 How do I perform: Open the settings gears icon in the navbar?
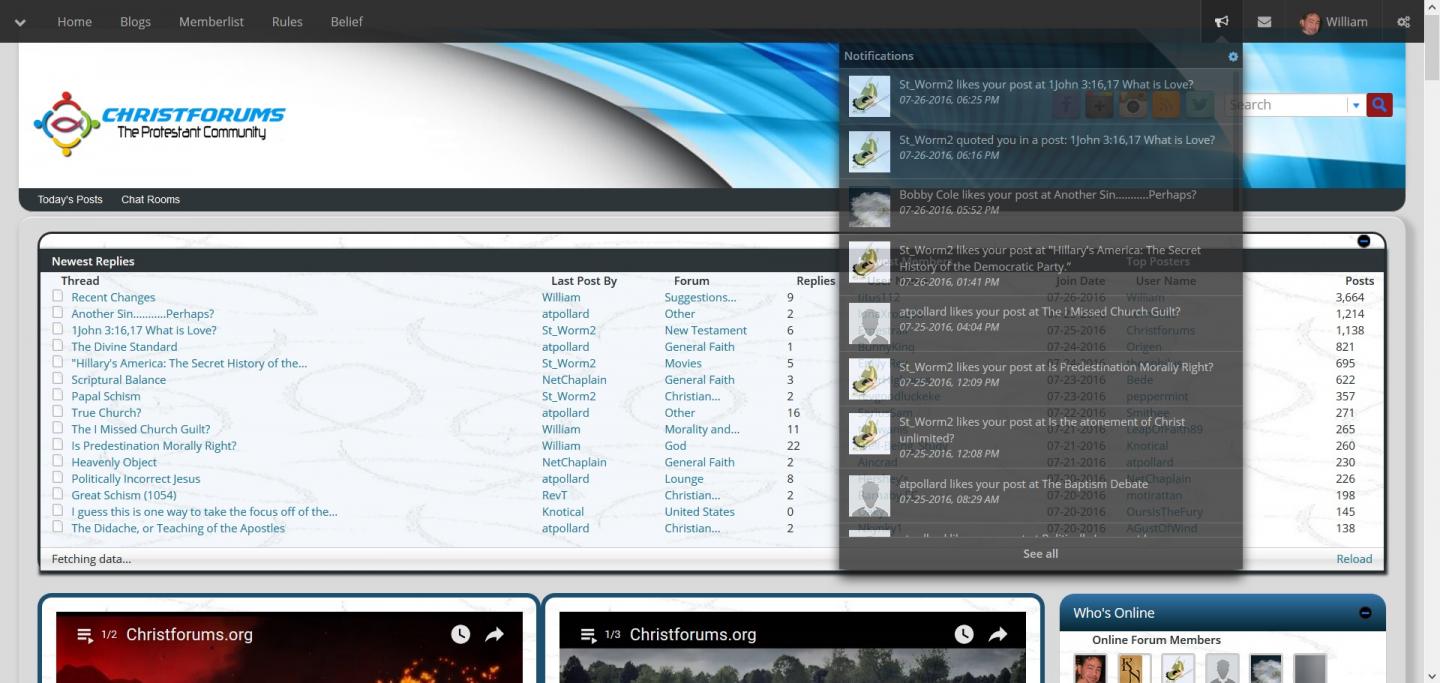1403,22
